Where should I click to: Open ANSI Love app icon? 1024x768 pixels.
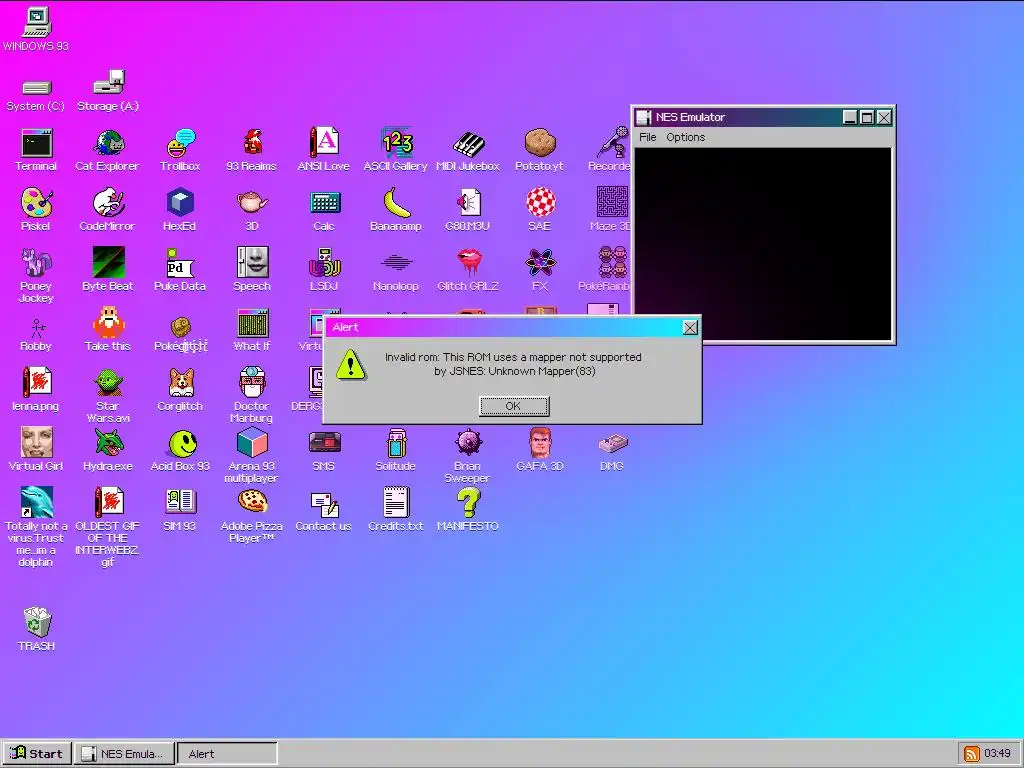coord(324,143)
